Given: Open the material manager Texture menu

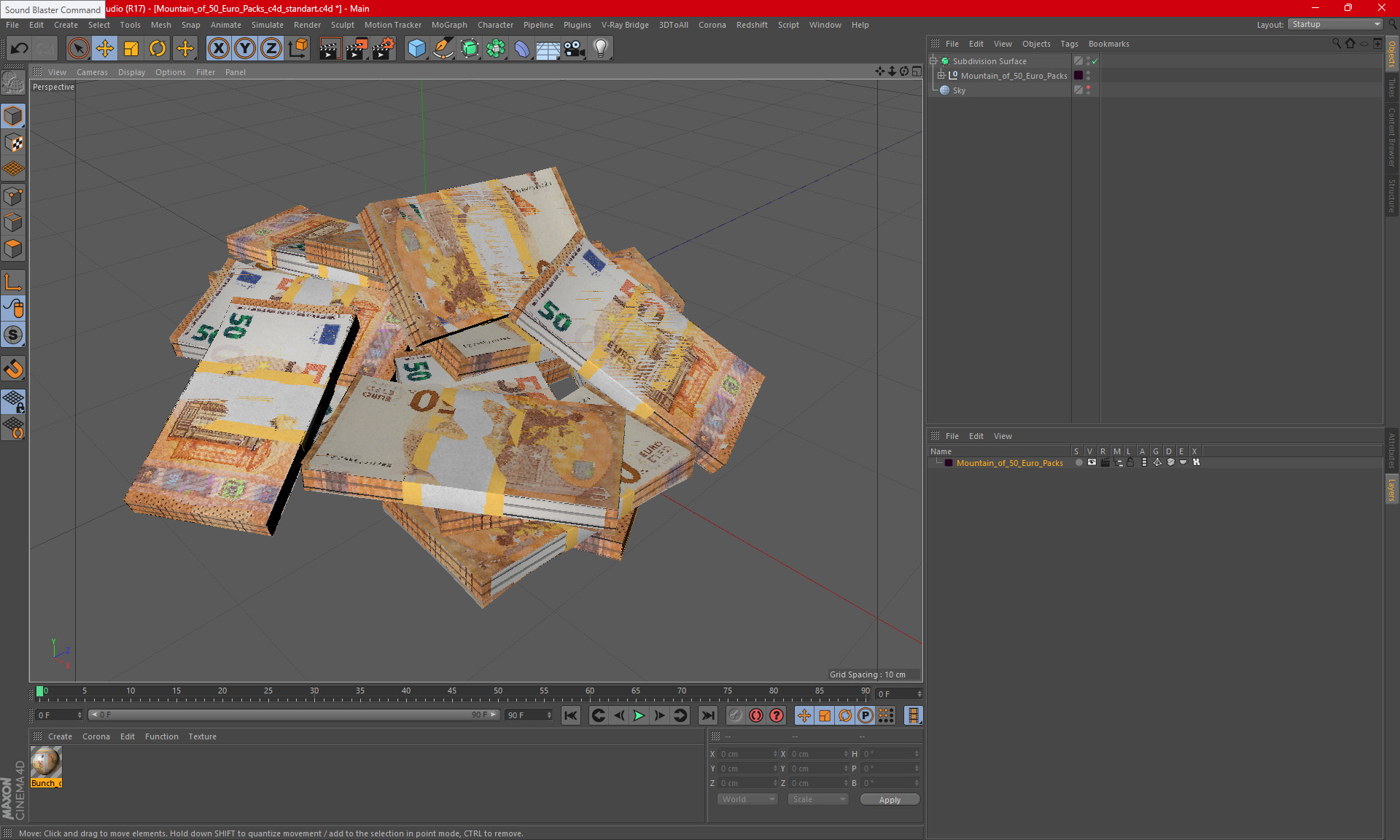Looking at the screenshot, I should 202,736.
